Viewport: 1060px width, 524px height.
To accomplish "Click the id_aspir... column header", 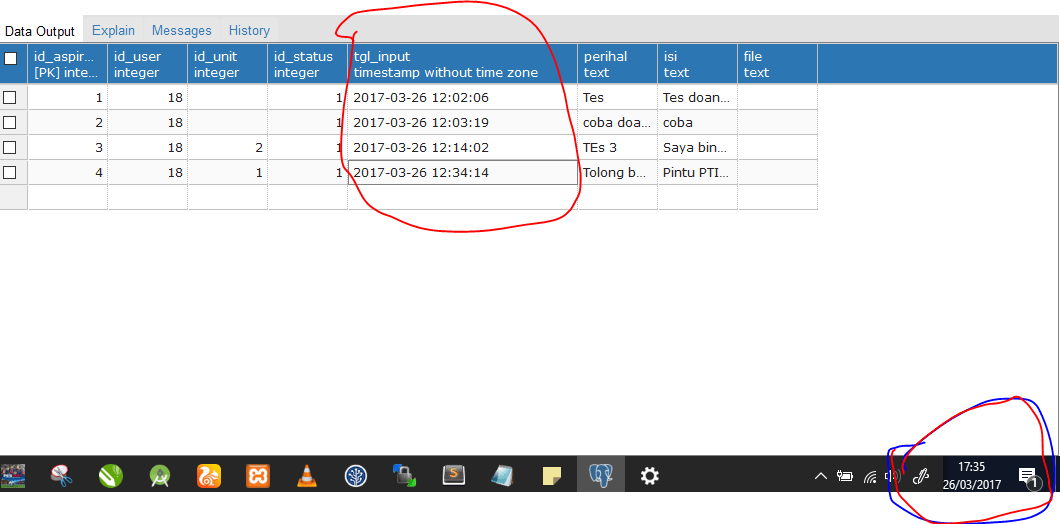I will coord(68,64).
